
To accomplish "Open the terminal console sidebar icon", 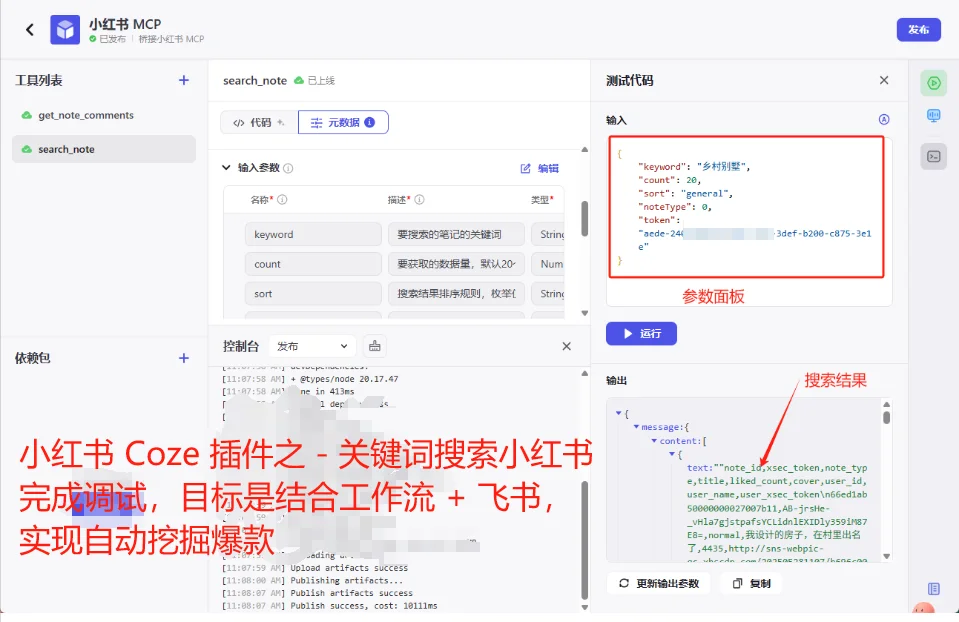I will 934,157.
